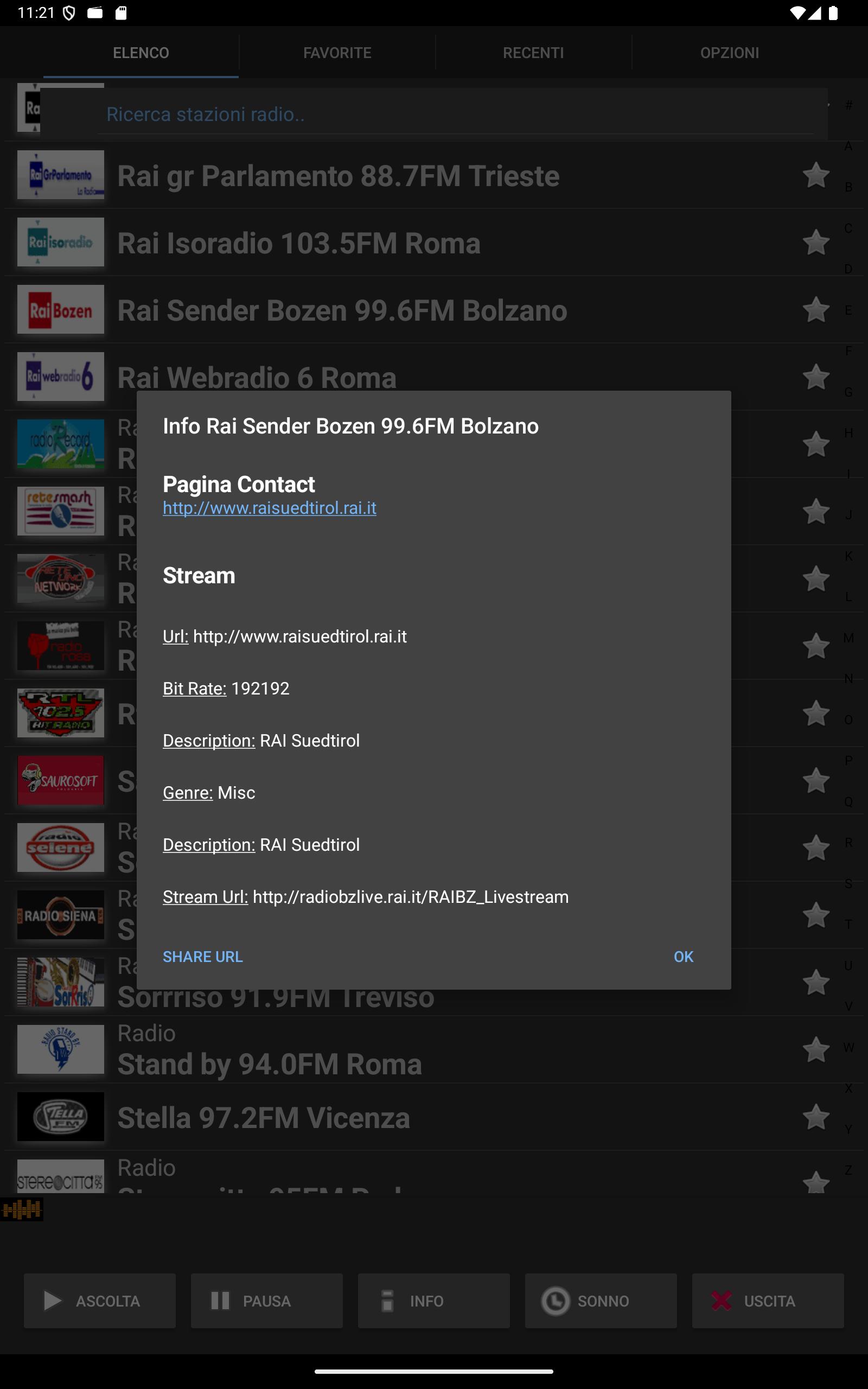Favorite Stella 97.2FM Vicenza with star

pos(816,1117)
